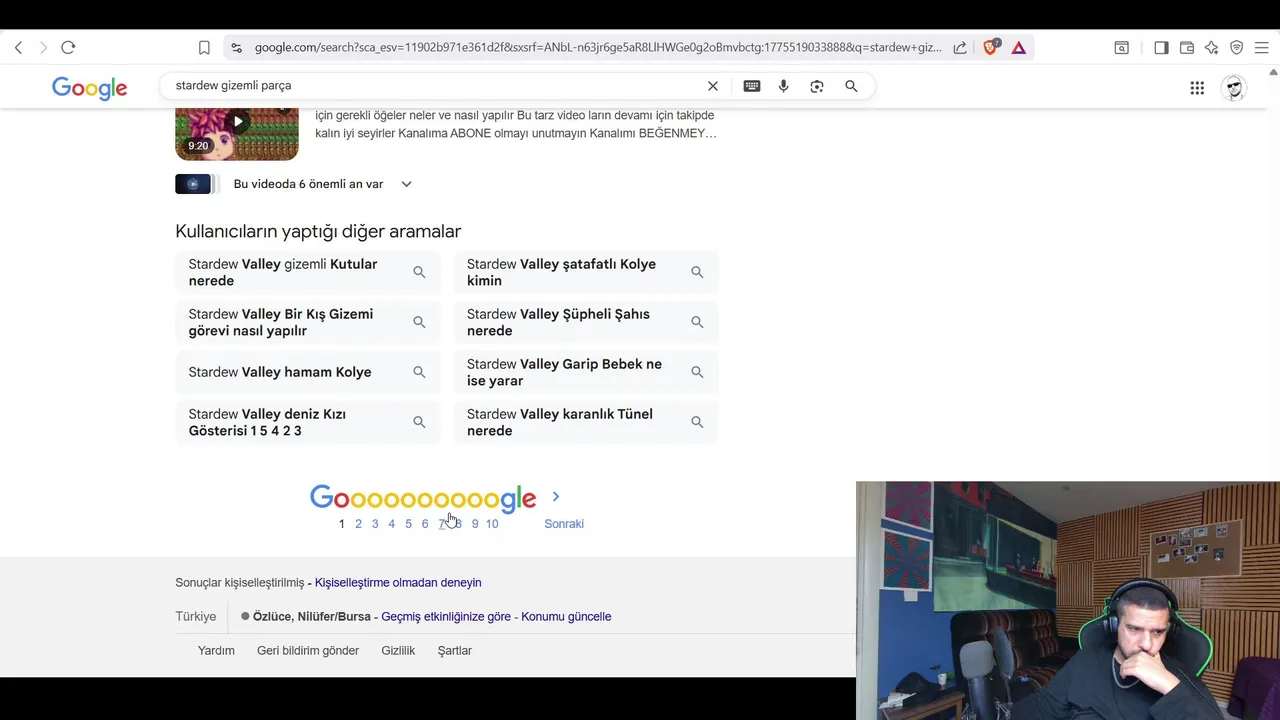Search 'Stardew Valley deniz Kızı Gösterisi'

tap(308, 422)
